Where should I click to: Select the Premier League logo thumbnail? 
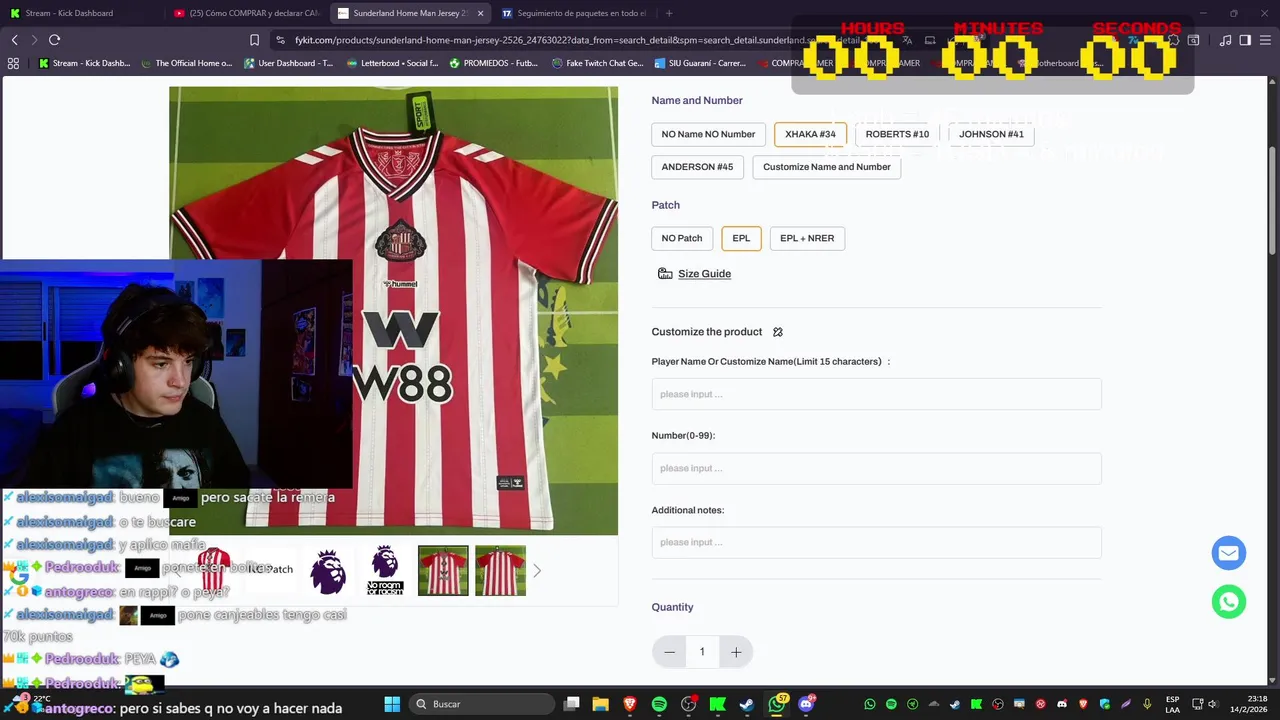pyautogui.click(x=328, y=571)
